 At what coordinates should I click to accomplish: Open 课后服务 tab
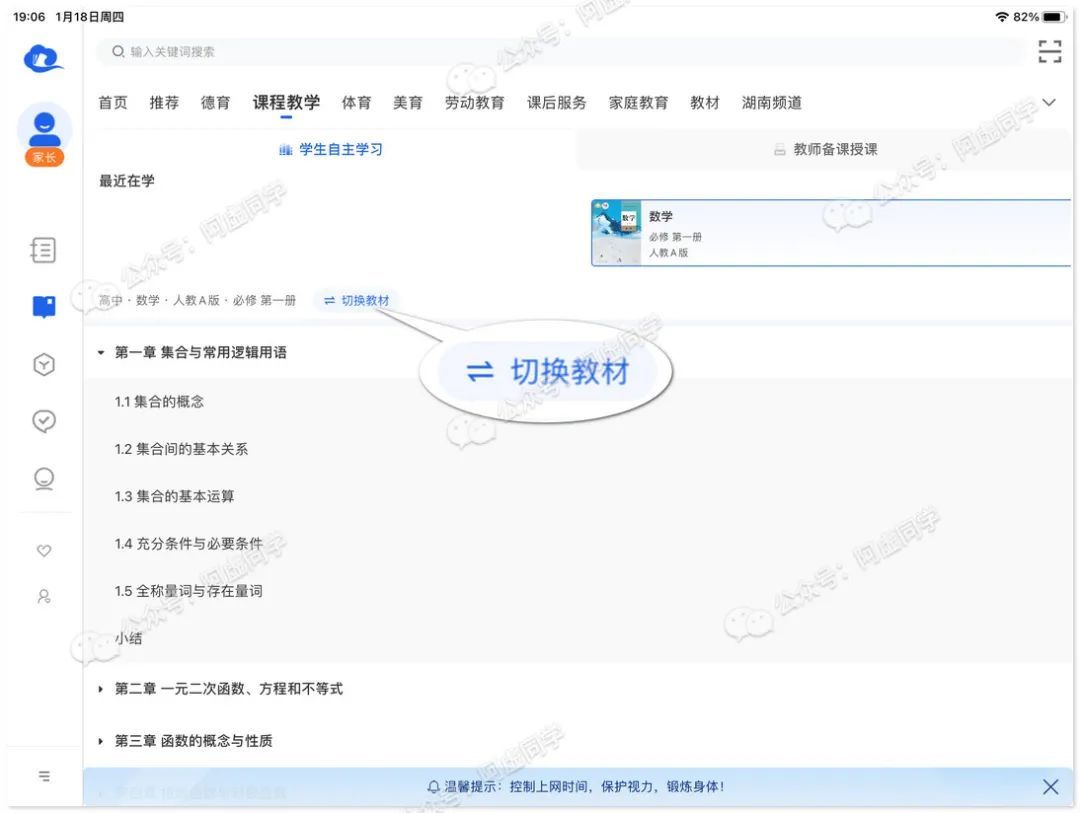557,103
